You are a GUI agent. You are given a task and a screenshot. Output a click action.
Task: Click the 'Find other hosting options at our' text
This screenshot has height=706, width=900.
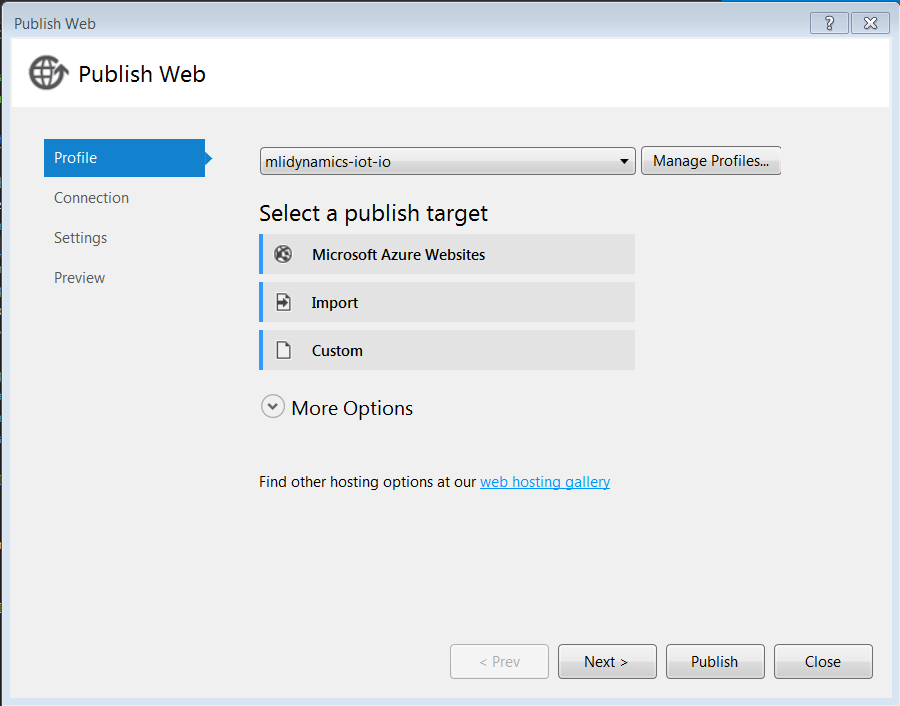pos(367,482)
